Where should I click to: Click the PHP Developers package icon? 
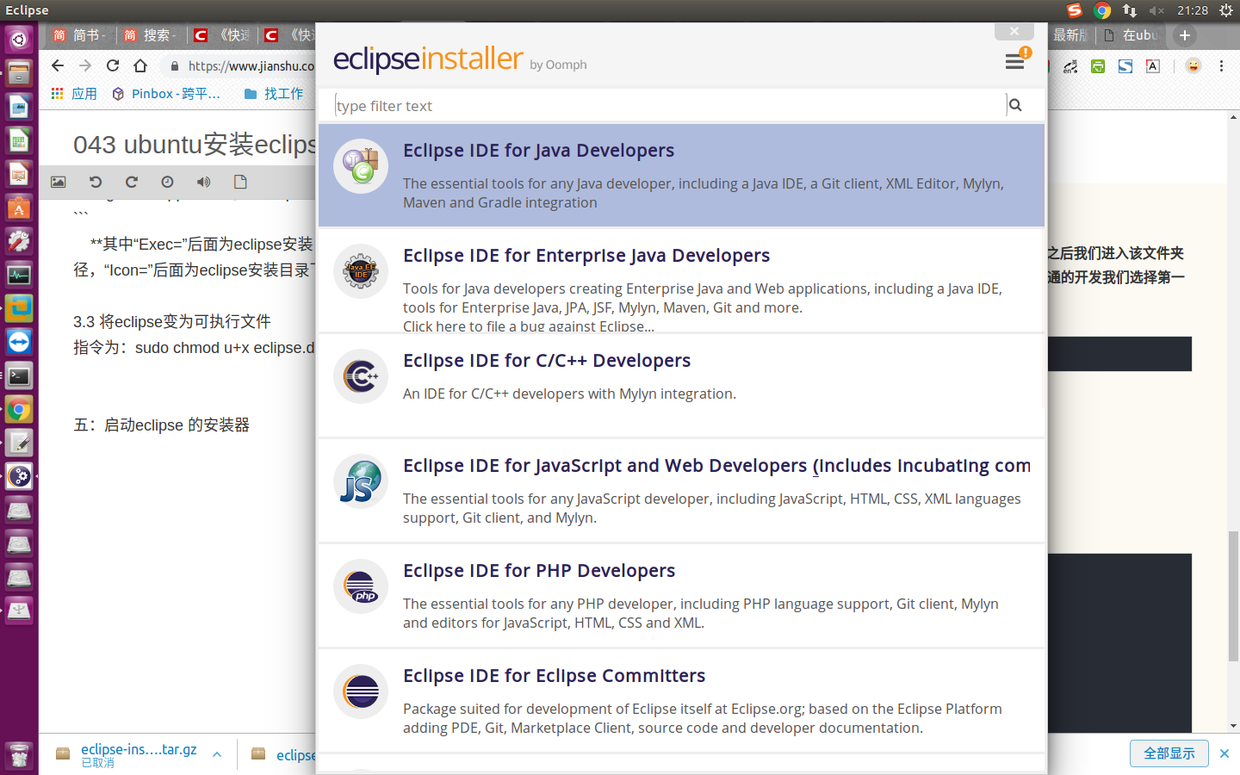click(360, 586)
